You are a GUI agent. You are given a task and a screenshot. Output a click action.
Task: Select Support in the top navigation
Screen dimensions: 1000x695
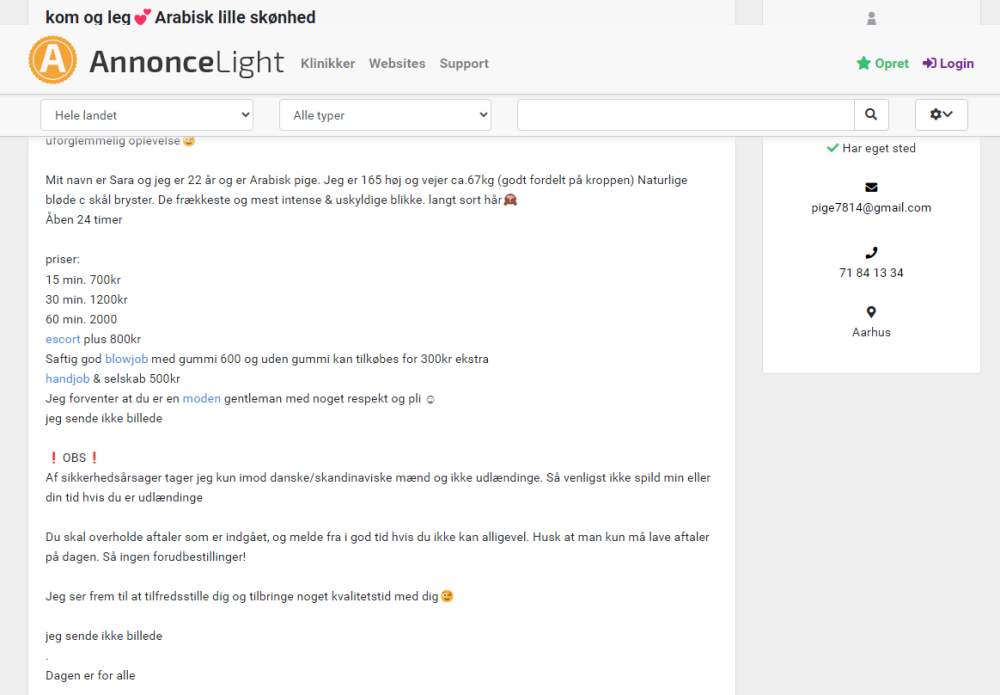(x=464, y=63)
